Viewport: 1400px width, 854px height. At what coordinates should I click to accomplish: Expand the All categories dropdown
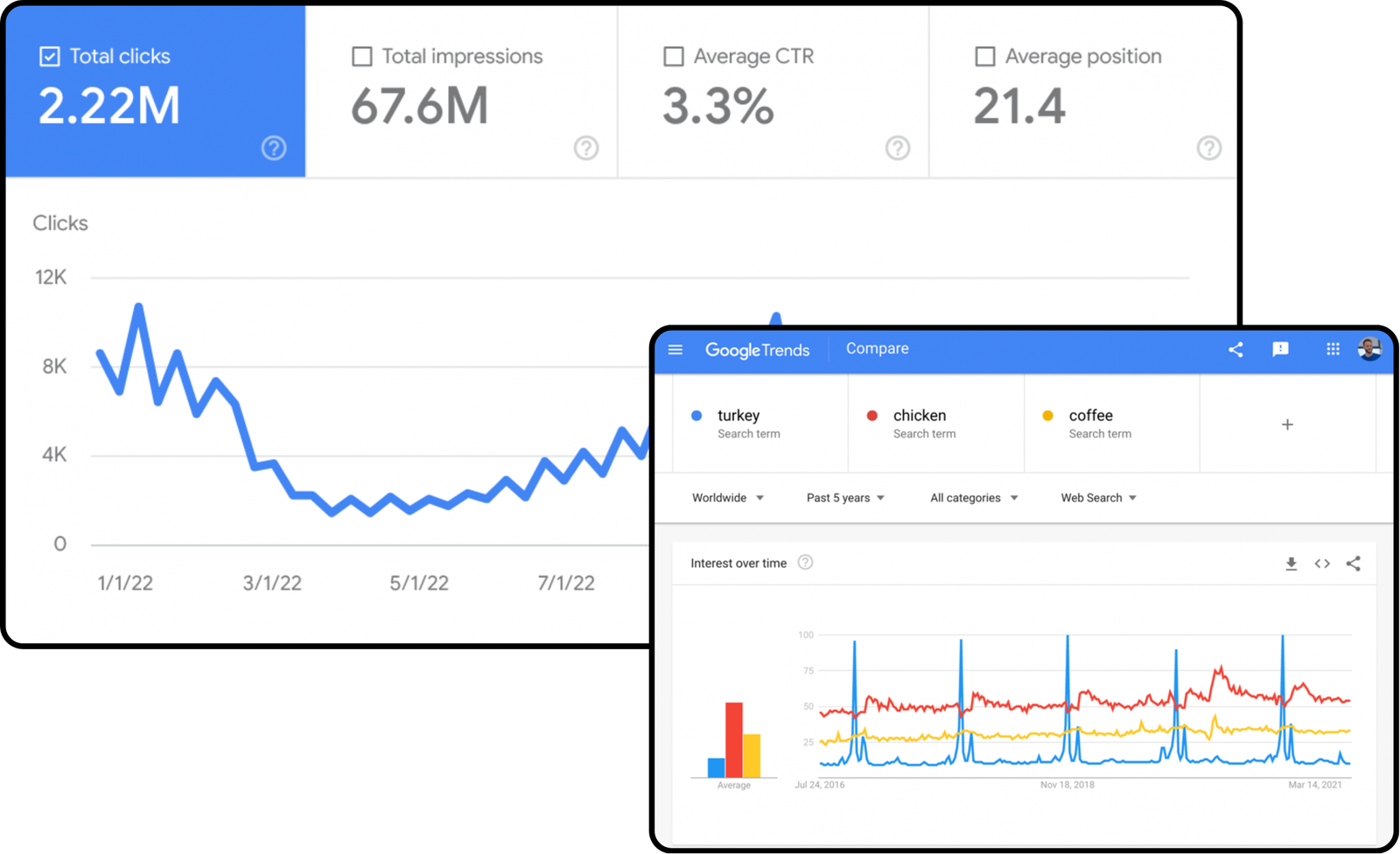click(973, 498)
